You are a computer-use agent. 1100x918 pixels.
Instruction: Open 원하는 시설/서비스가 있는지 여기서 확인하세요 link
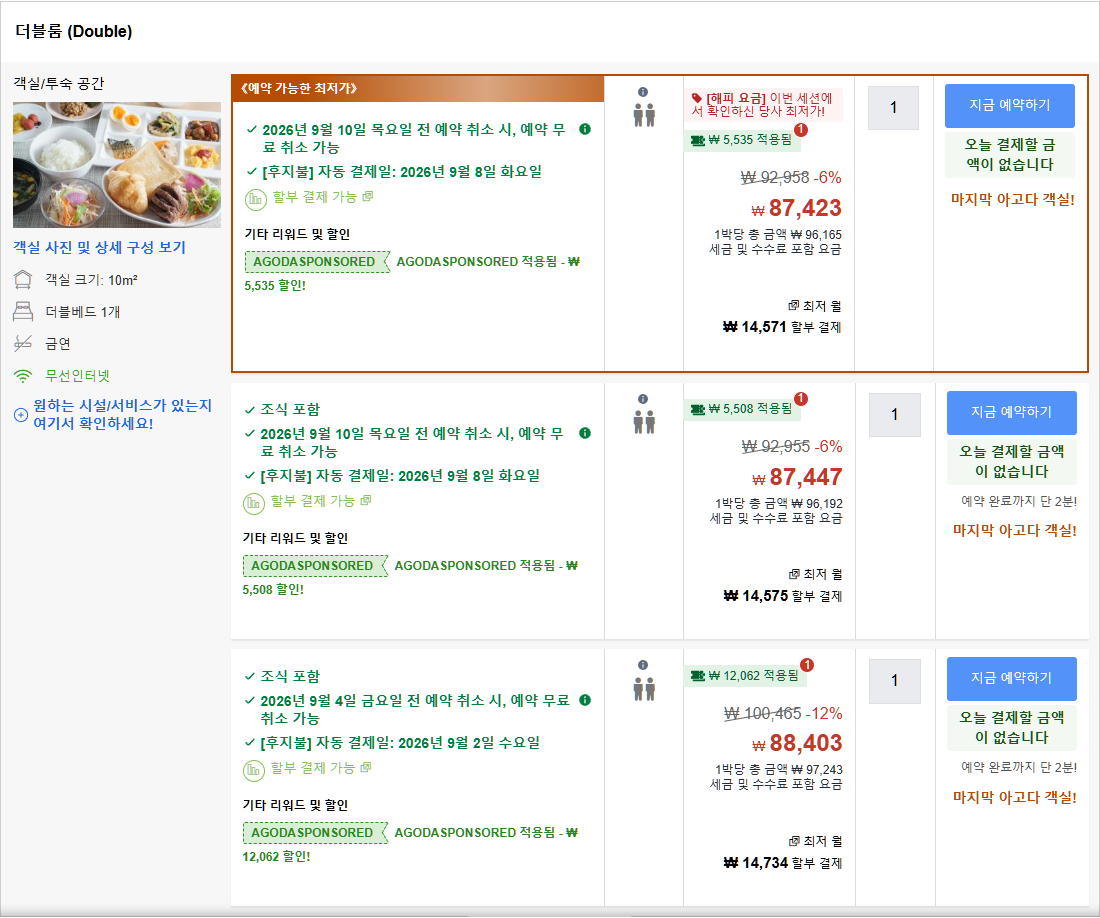point(123,414)
